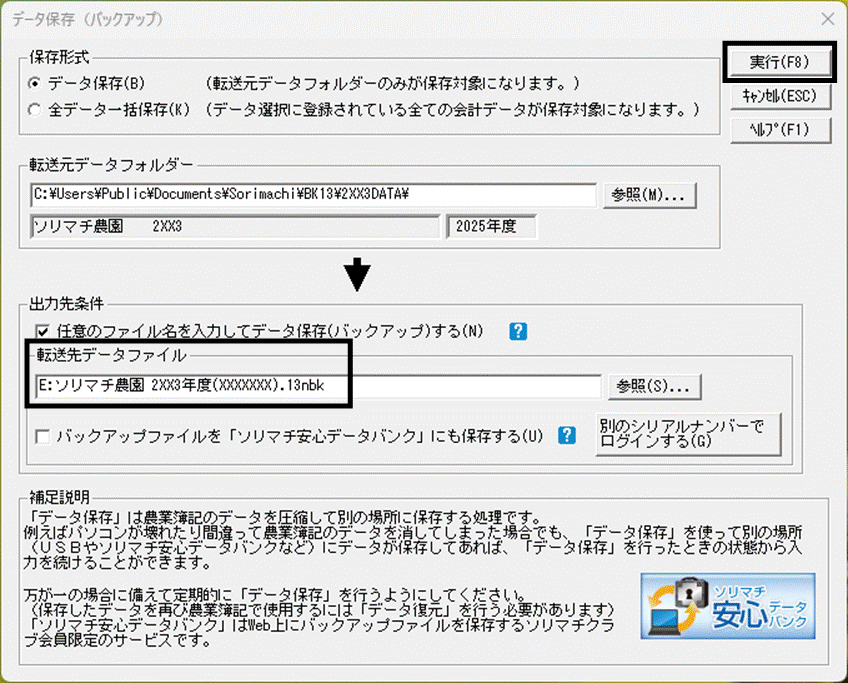Image resolution: width=848 pixels, height=683 pixels.
Task: Click the ソリマチ農園 2XX3 data name field
Action: [235, 227]
